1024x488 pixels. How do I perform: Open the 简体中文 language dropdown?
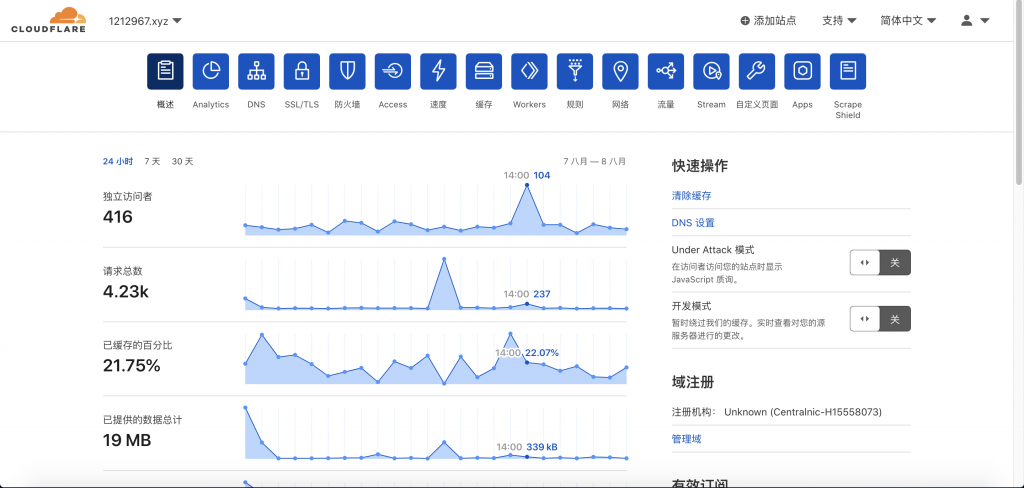click(x=914, y=20)
